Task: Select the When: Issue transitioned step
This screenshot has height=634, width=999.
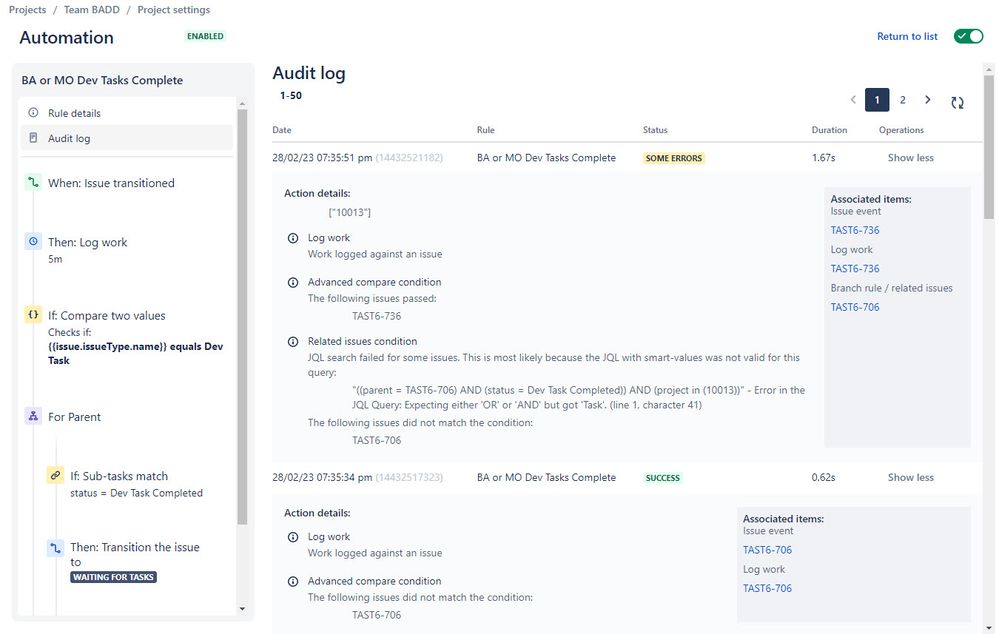Action: tap(111, 183)
